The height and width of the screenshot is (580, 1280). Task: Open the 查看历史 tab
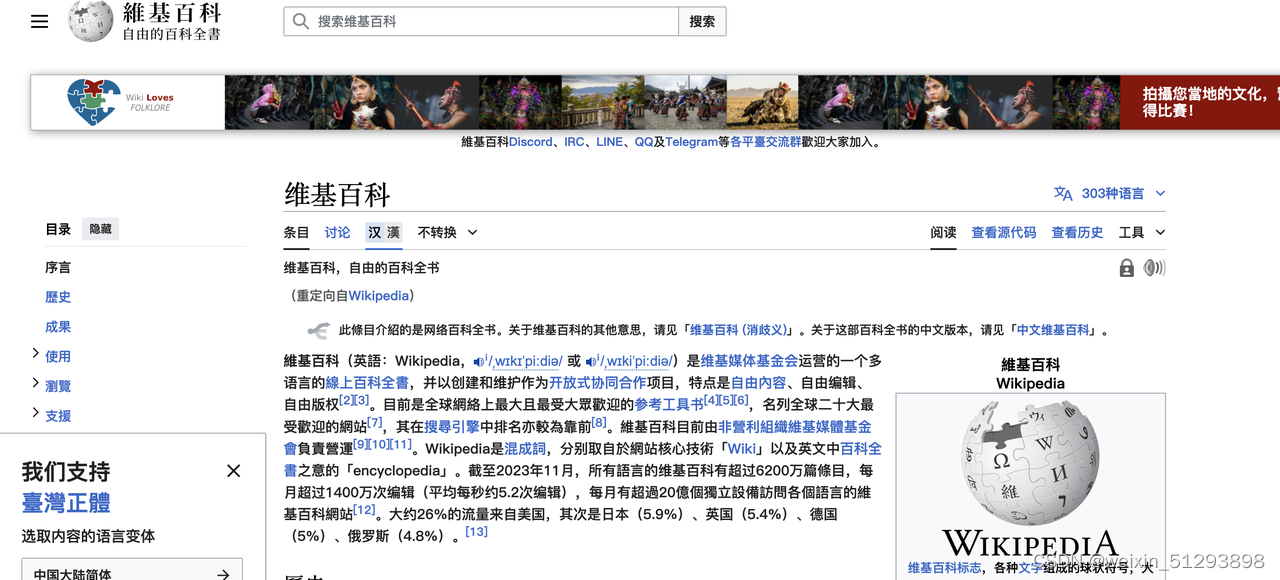tap(1077, 232)
